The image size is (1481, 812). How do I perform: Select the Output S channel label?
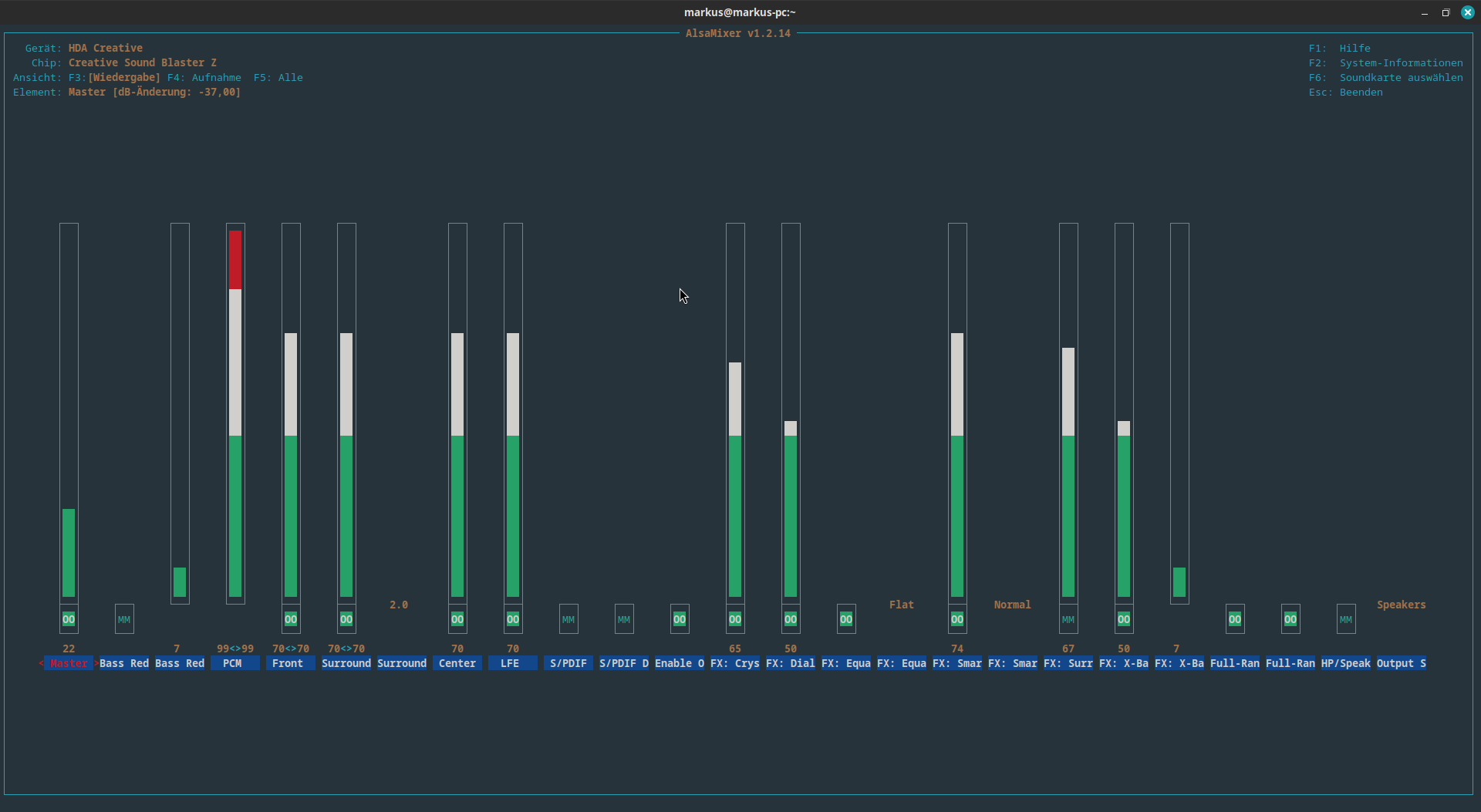(x=1402, y=663)
